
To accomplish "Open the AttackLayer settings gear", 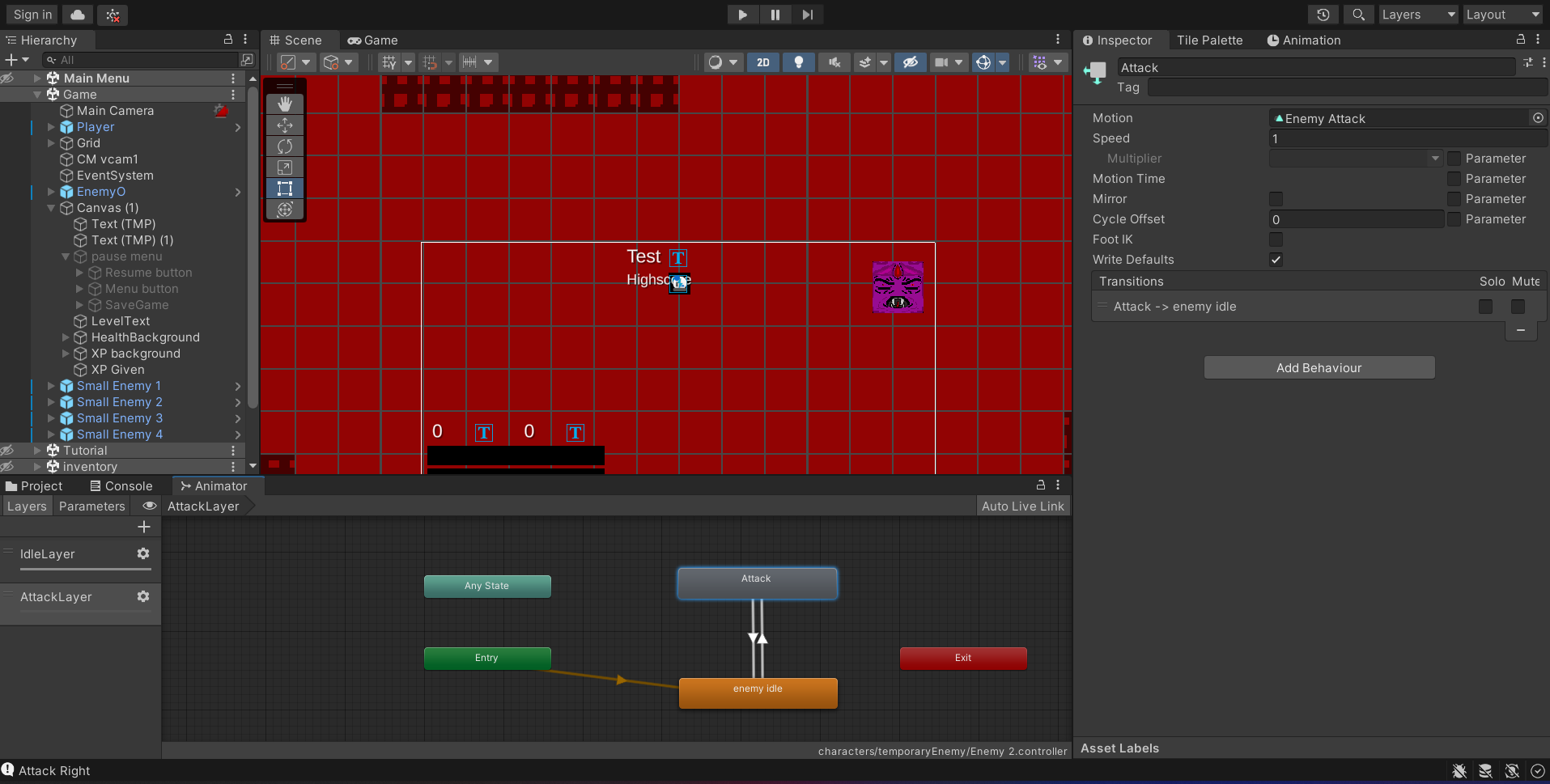I will [143, 596].
